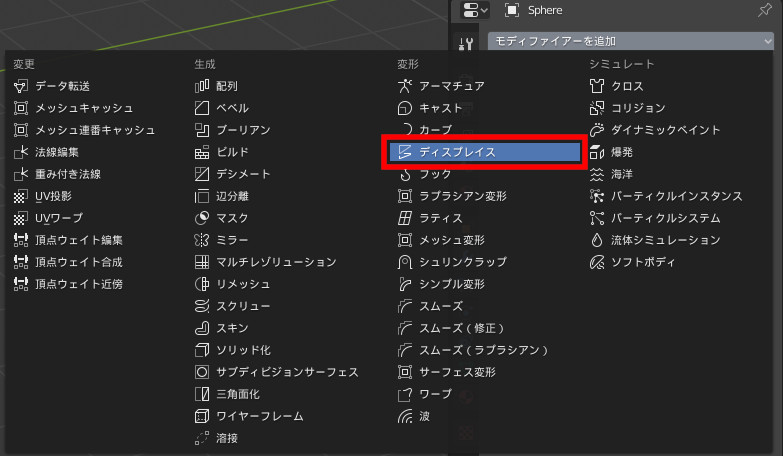Screen dimensions: 783x456
Task: Click the Mesh Cache (メッシュキャッシュ) icon
Action: click(20, 108)
